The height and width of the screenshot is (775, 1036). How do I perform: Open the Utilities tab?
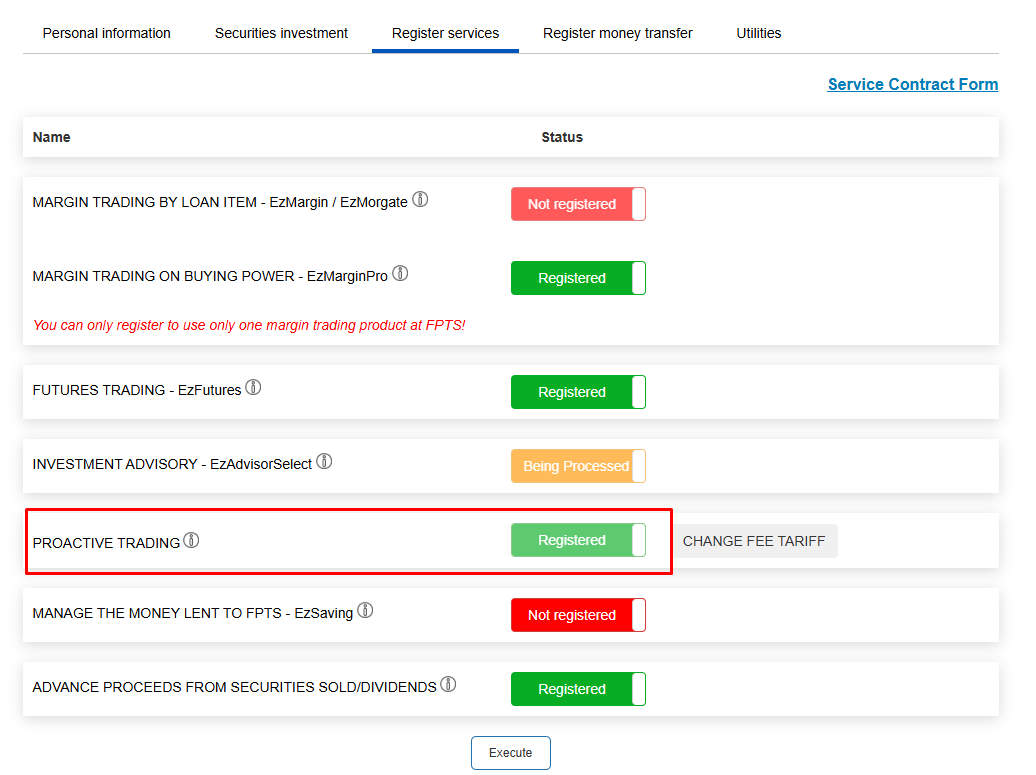[x=758, y=33]
